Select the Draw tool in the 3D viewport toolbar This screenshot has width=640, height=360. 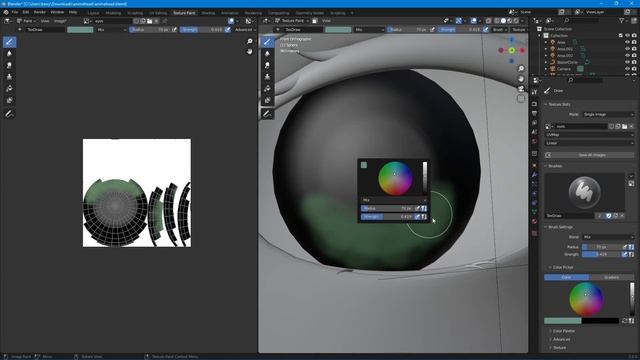pyautogui.click(x=267, y=42)
